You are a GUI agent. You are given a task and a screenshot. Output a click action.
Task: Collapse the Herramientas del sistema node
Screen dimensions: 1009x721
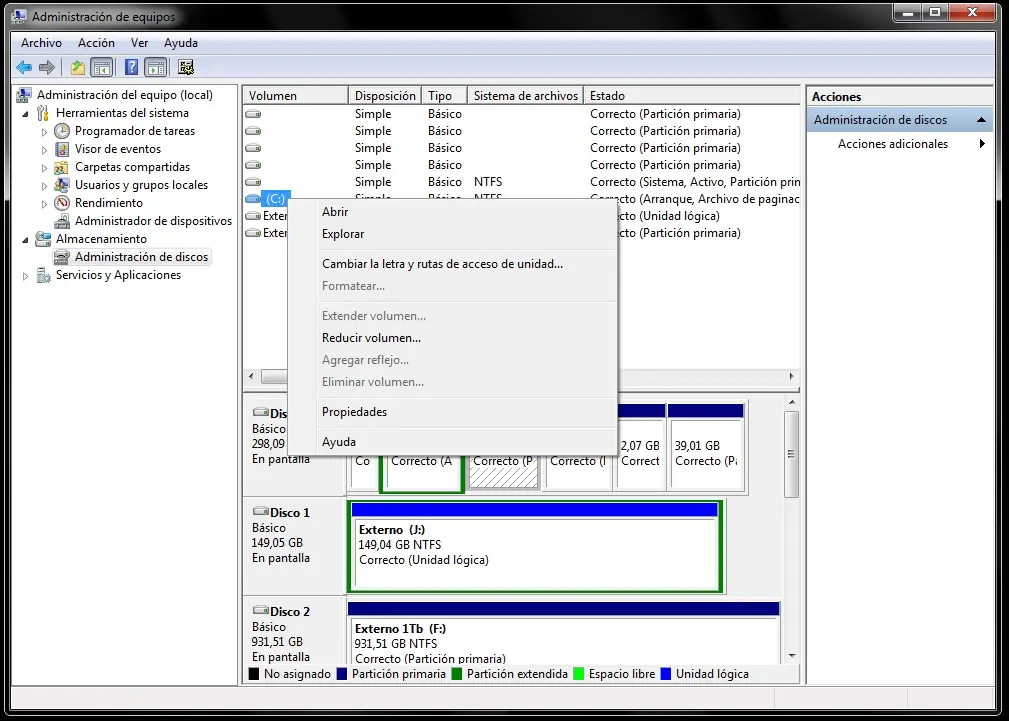(x=25, y=114)
